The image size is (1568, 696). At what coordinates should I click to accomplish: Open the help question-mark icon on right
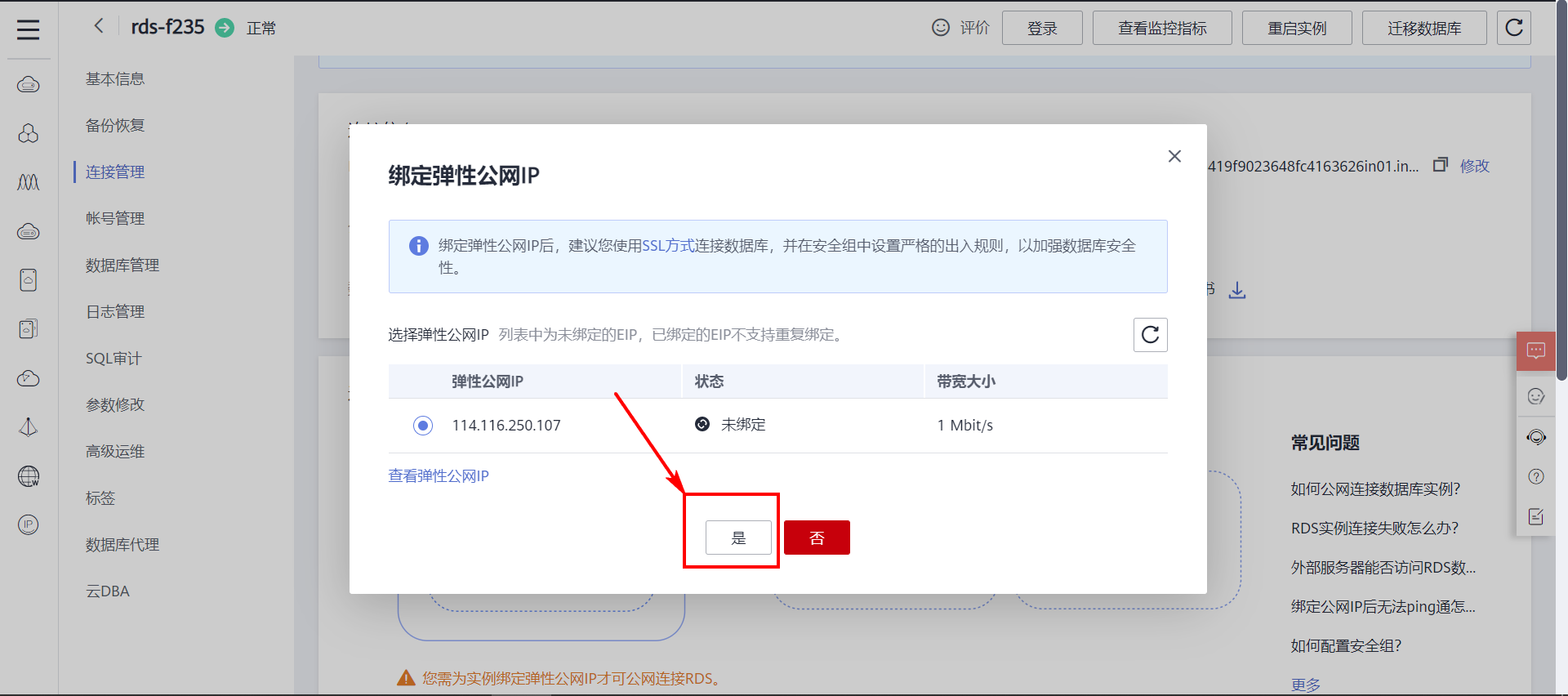tap(1536, 477)
